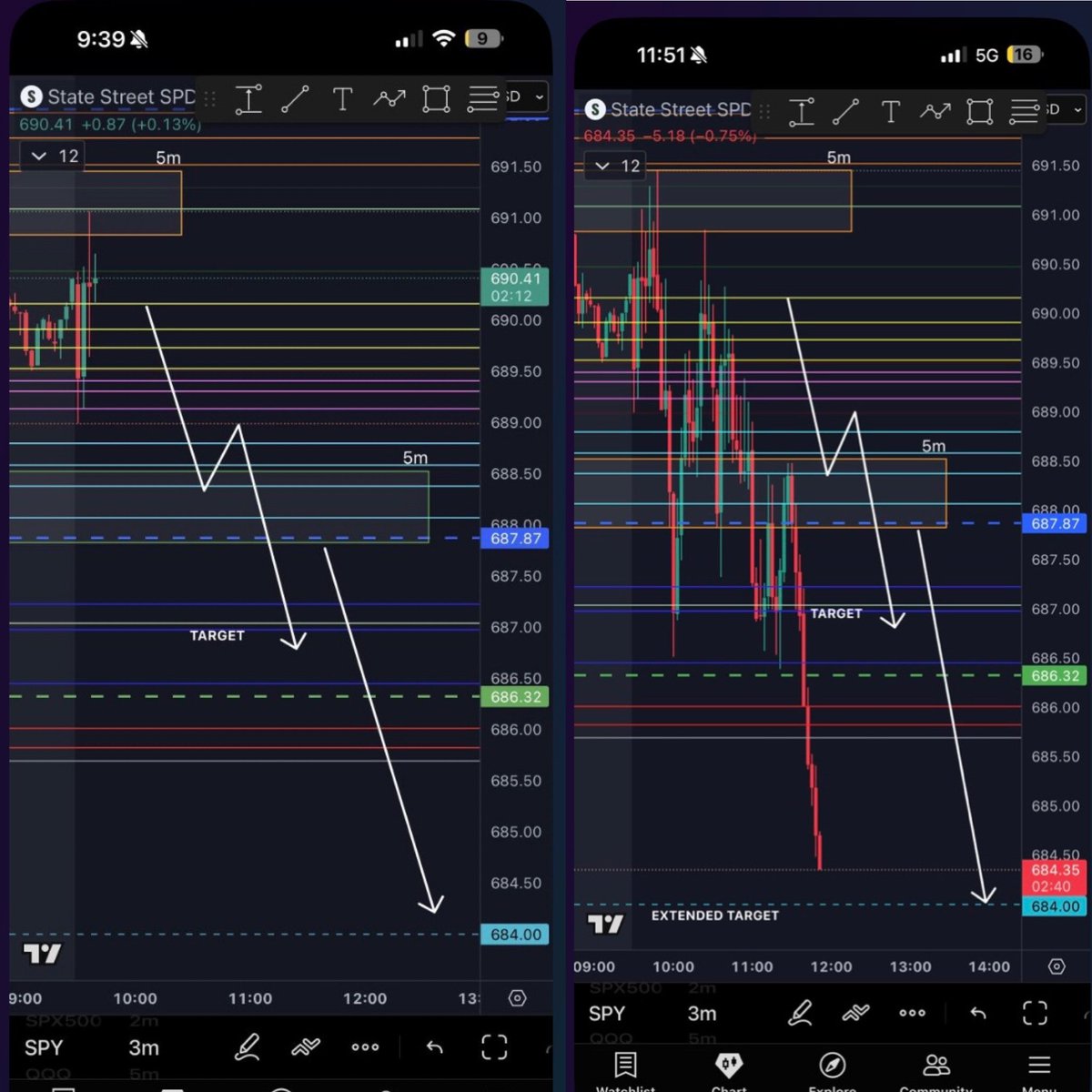Select the line drawing tool
This screenshot has height=1092, width=1092.
pyautogui.click(x=846, y=111)
